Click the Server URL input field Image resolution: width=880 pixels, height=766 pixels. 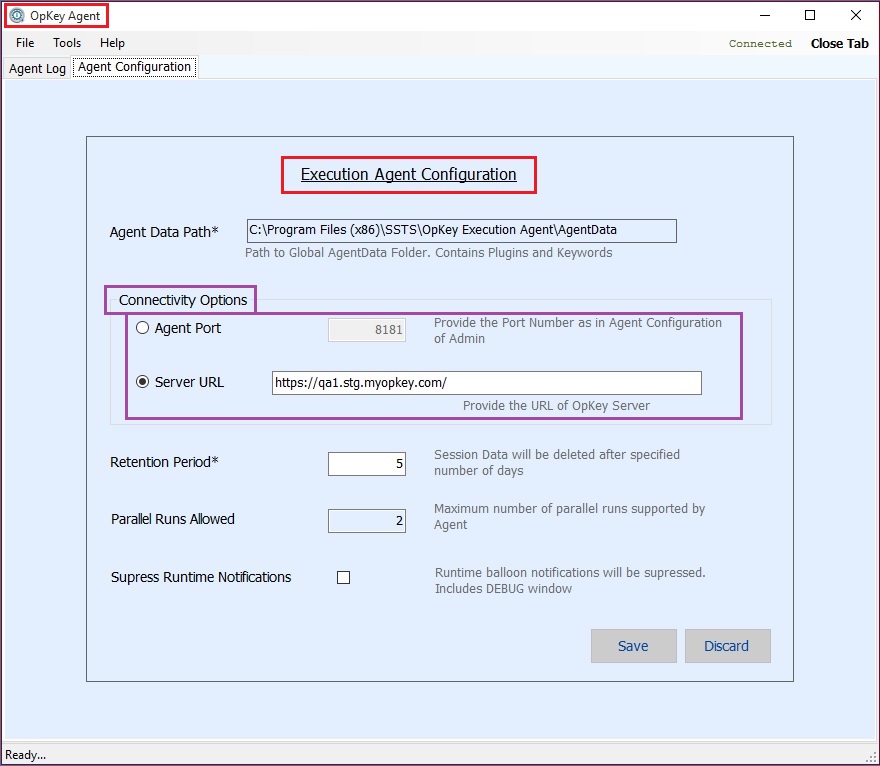point(487,383)
